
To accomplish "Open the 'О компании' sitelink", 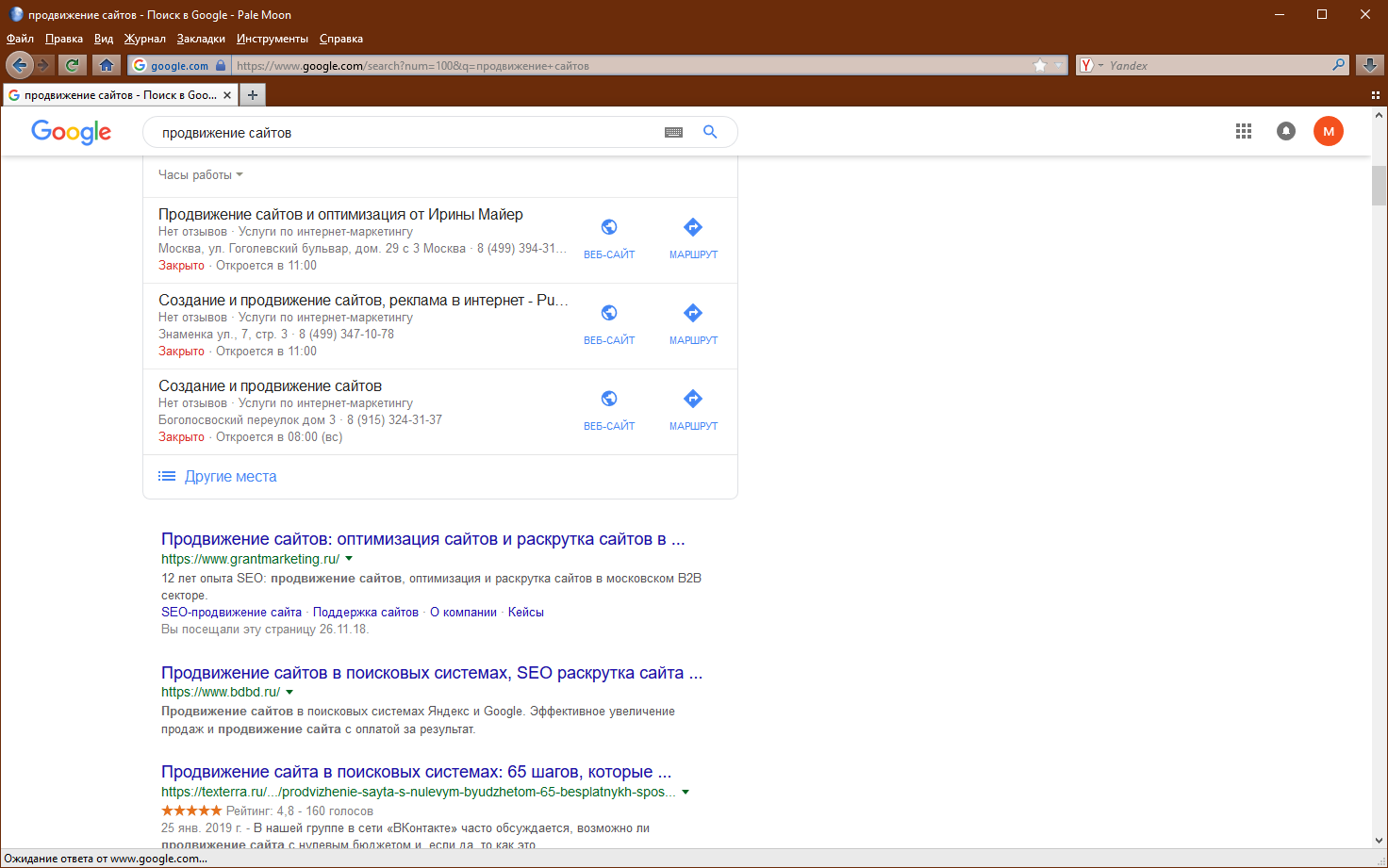I will click(x=463, y=613).
